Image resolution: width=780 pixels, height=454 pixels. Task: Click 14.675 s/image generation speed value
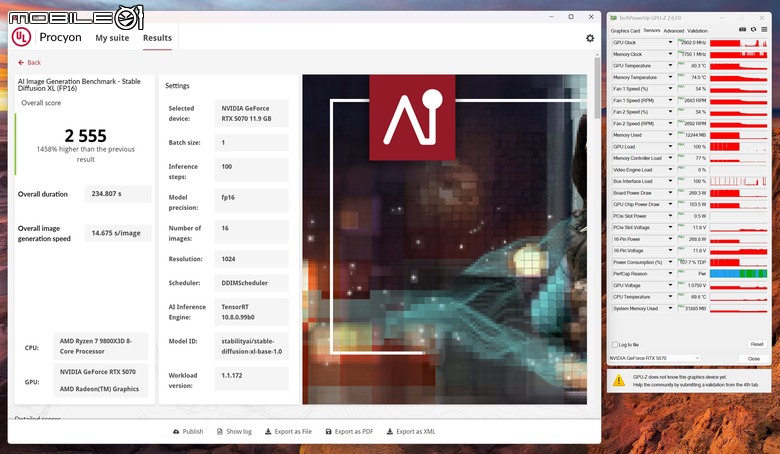click(118, 233)
